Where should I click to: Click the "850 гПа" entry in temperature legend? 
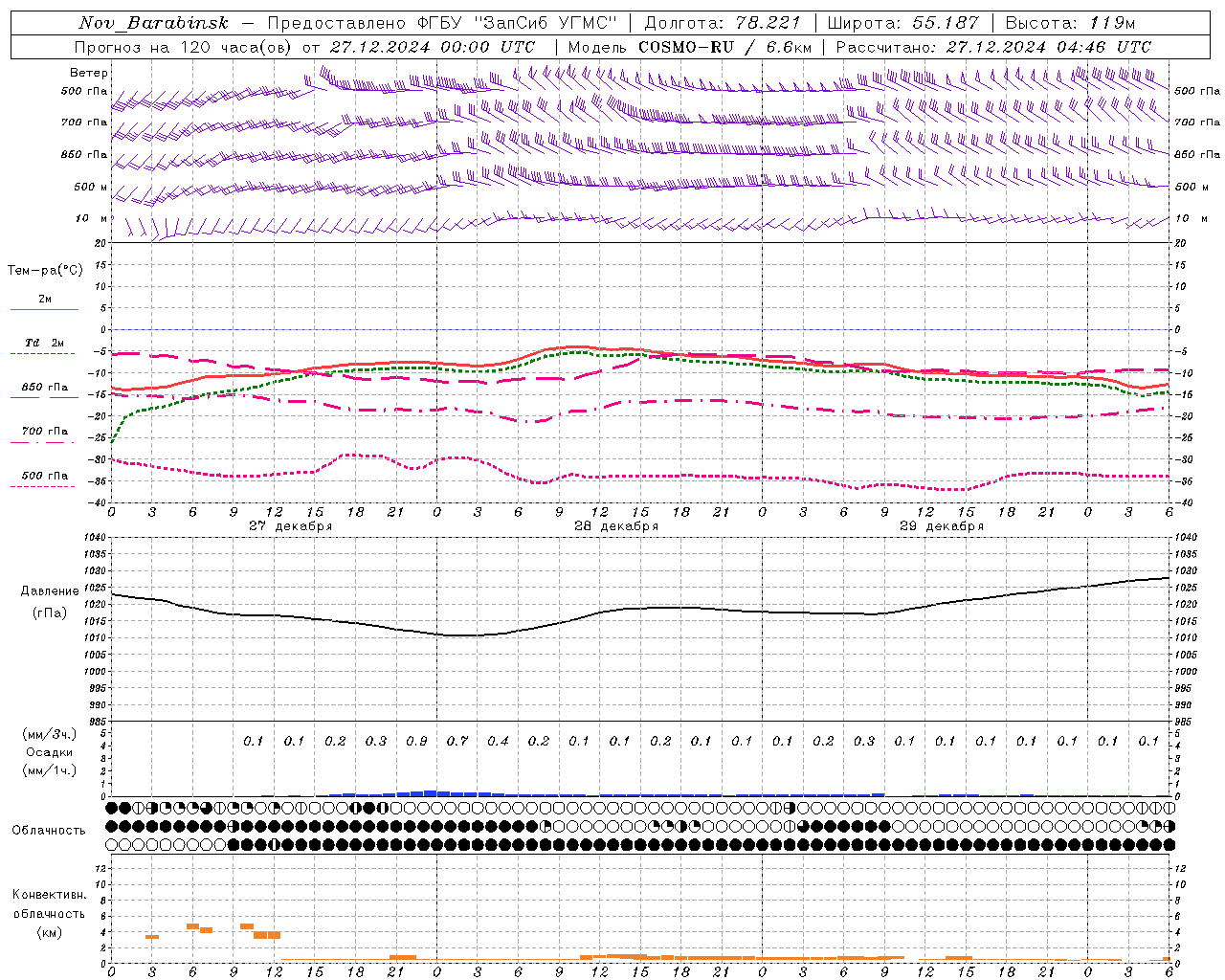coord(44,388)
